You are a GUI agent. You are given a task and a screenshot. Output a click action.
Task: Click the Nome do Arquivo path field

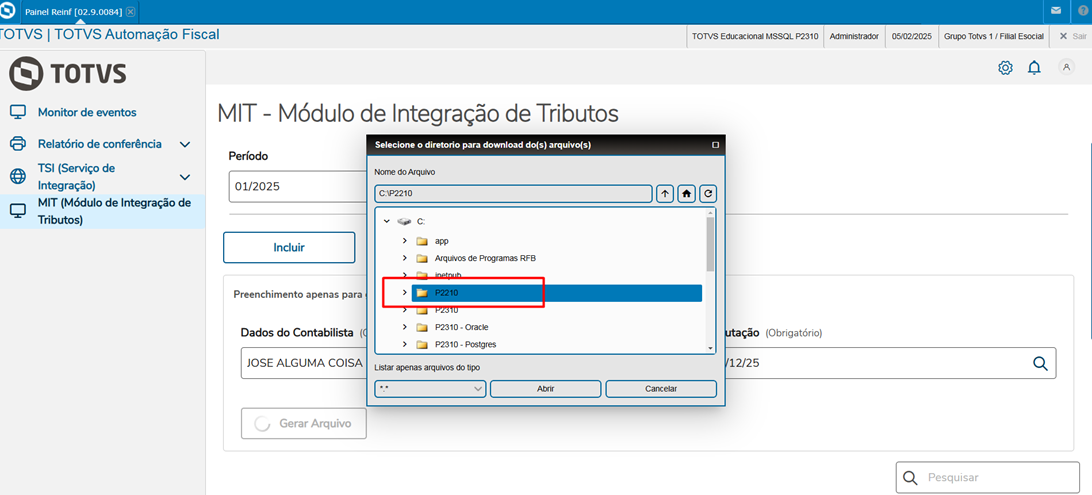pyautogui.click(x=513, y=194)
